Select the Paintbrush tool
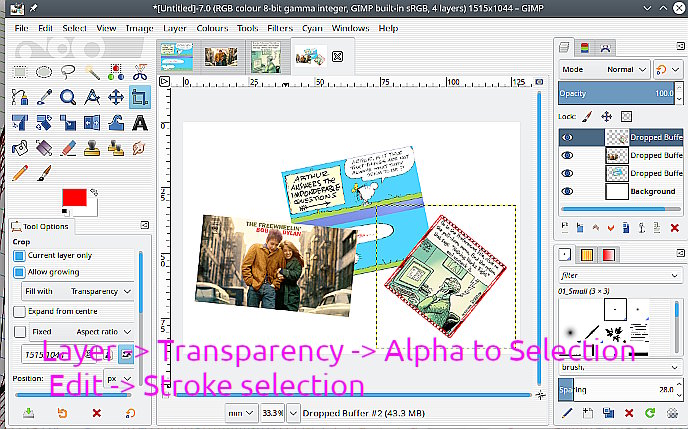 (x=43, y=173)
